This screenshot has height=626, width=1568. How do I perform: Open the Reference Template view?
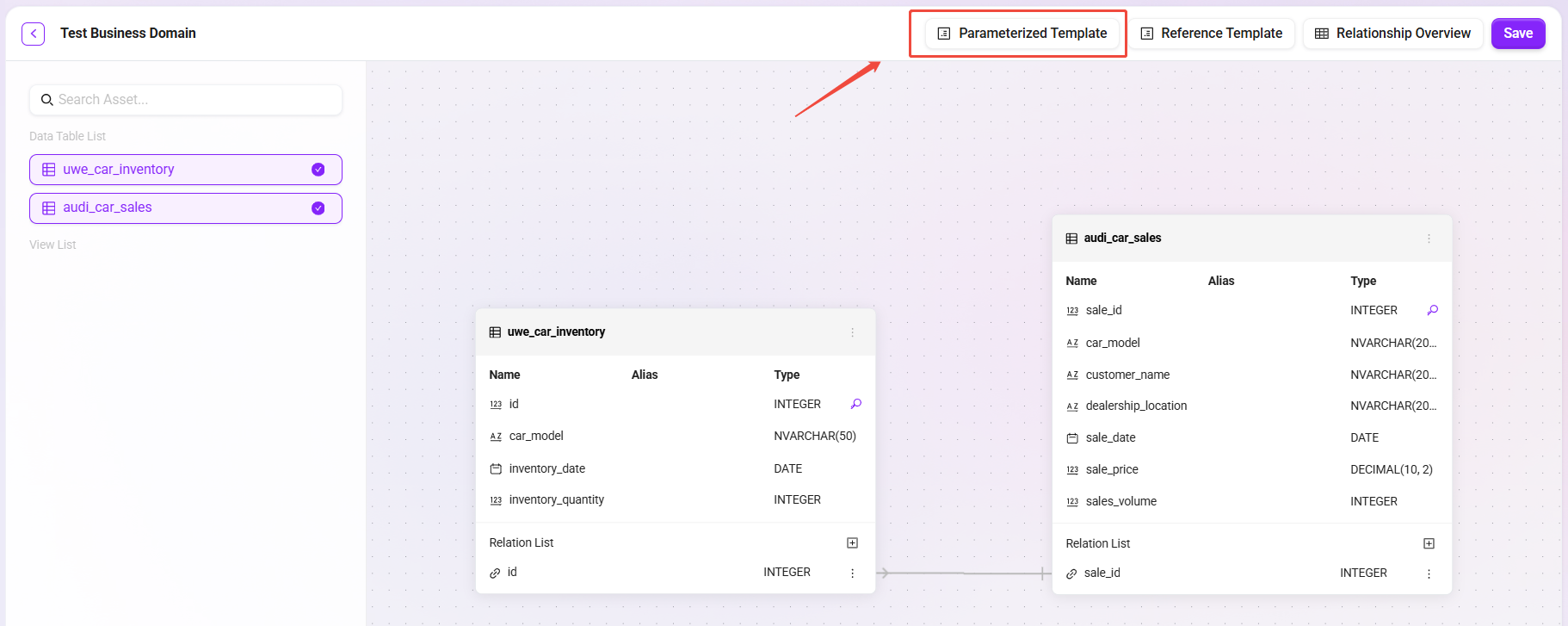click(1211, 34)
